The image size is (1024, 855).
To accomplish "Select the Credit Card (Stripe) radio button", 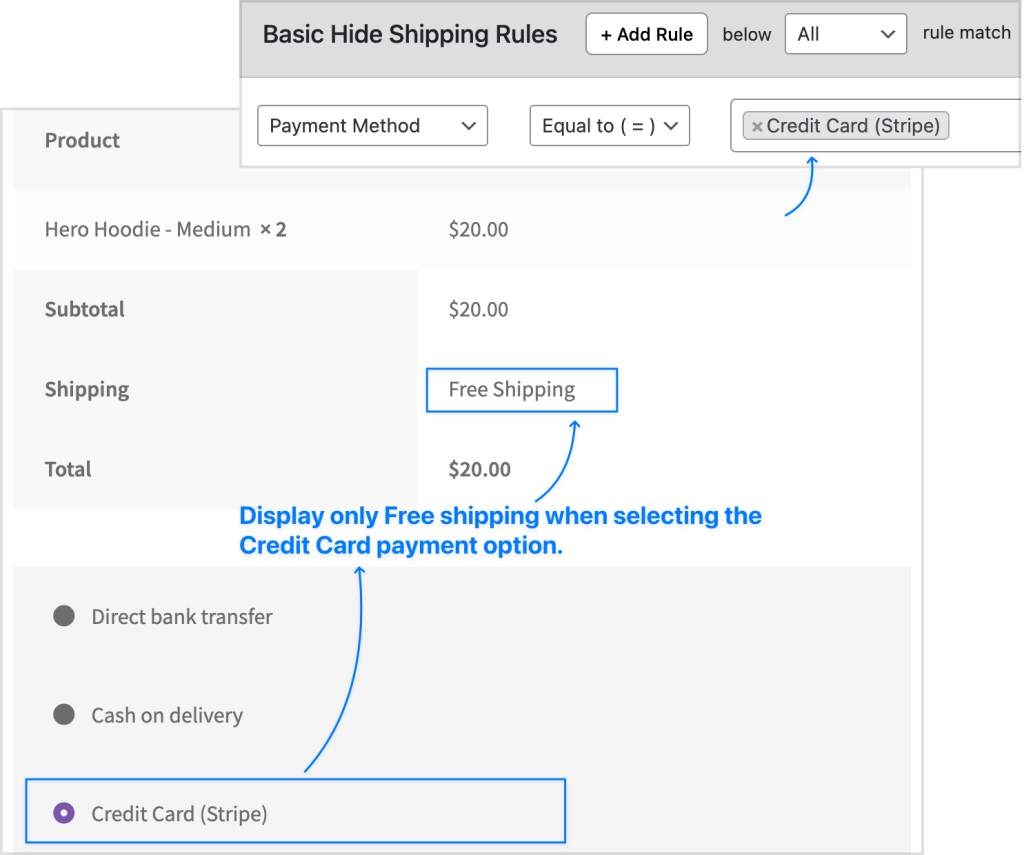I will click(64, 813).
